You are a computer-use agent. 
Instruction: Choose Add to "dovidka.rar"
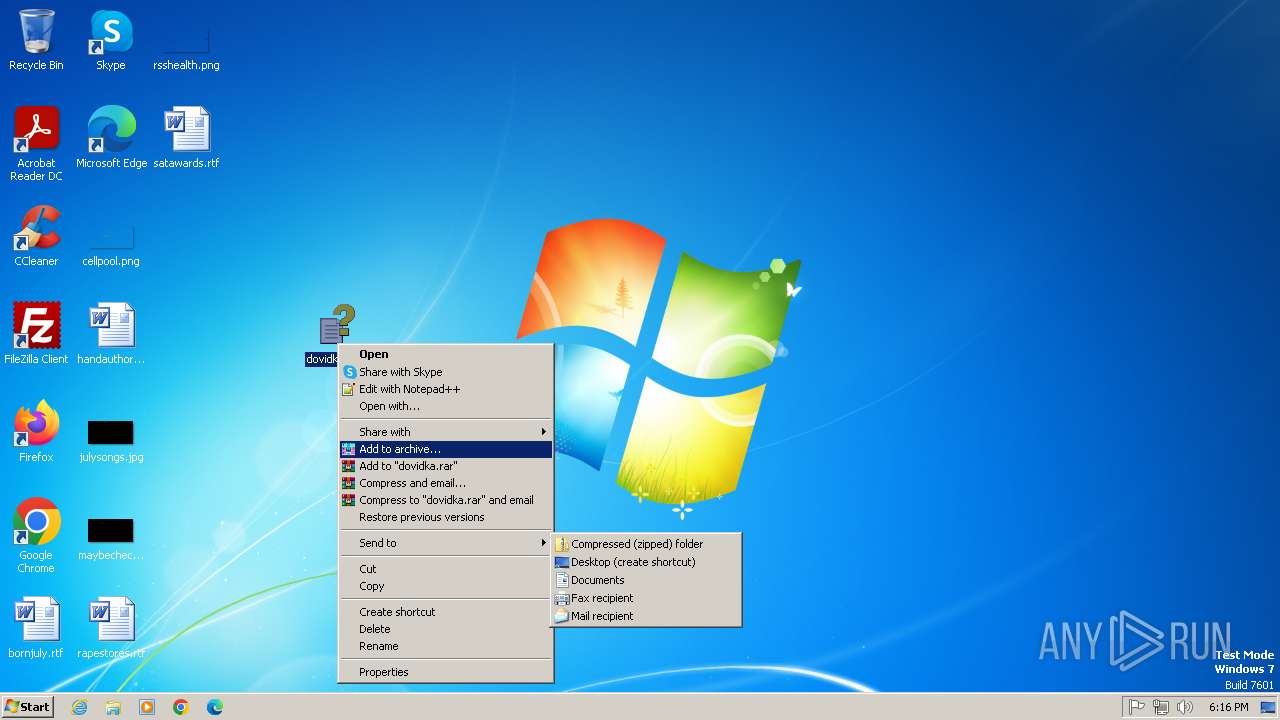pos(446,466)
